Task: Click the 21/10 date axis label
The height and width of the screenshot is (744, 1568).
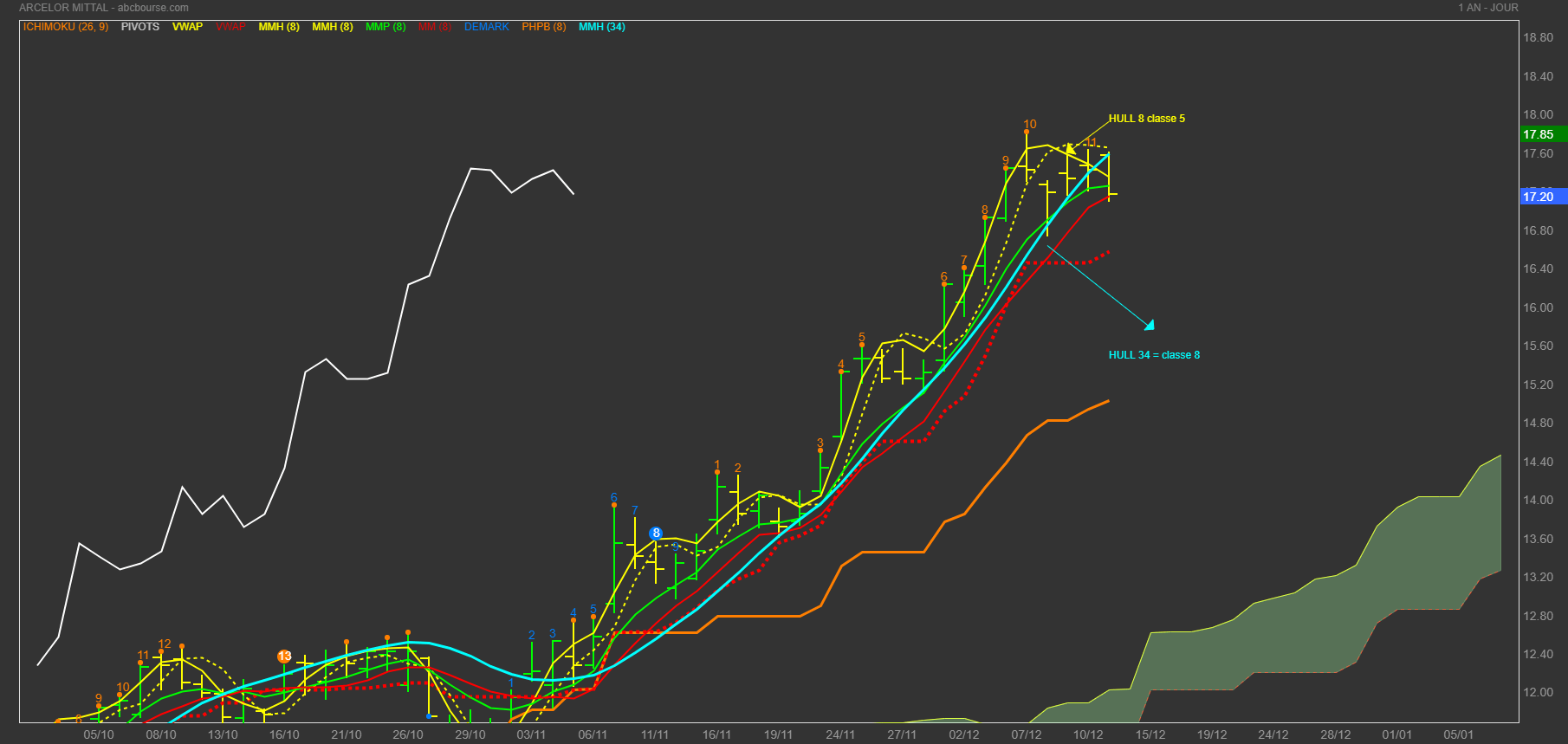Action: pyautogui.click(x=347, y=734)
